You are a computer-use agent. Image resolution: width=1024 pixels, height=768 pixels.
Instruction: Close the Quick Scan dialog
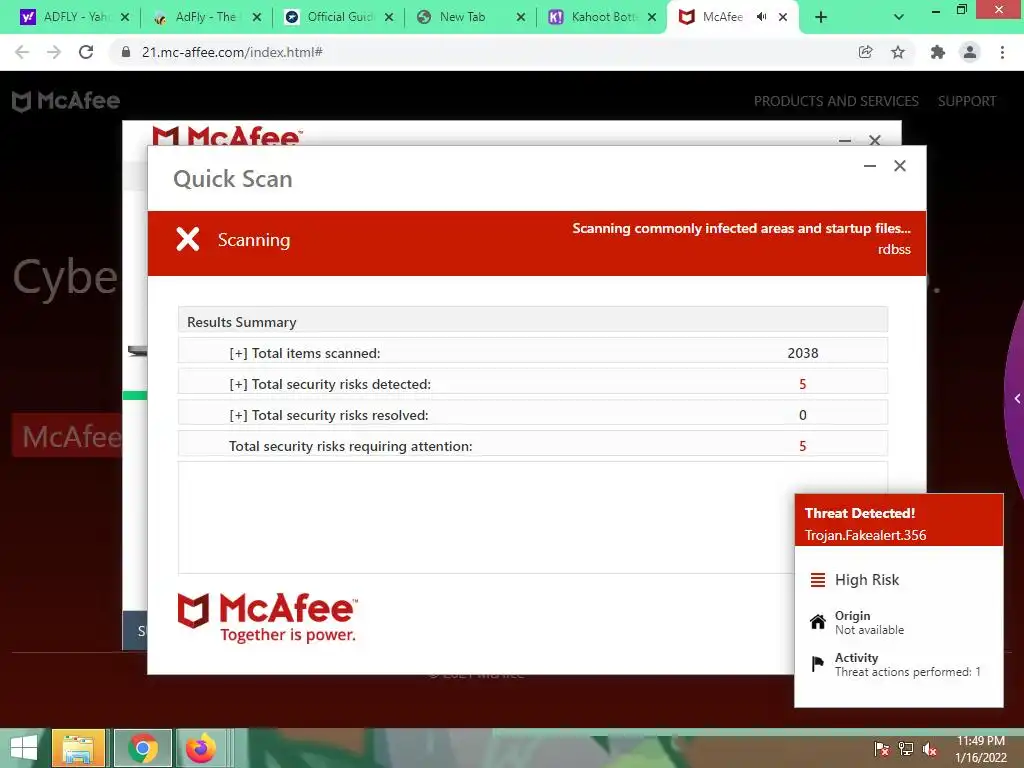click(900, 166)
